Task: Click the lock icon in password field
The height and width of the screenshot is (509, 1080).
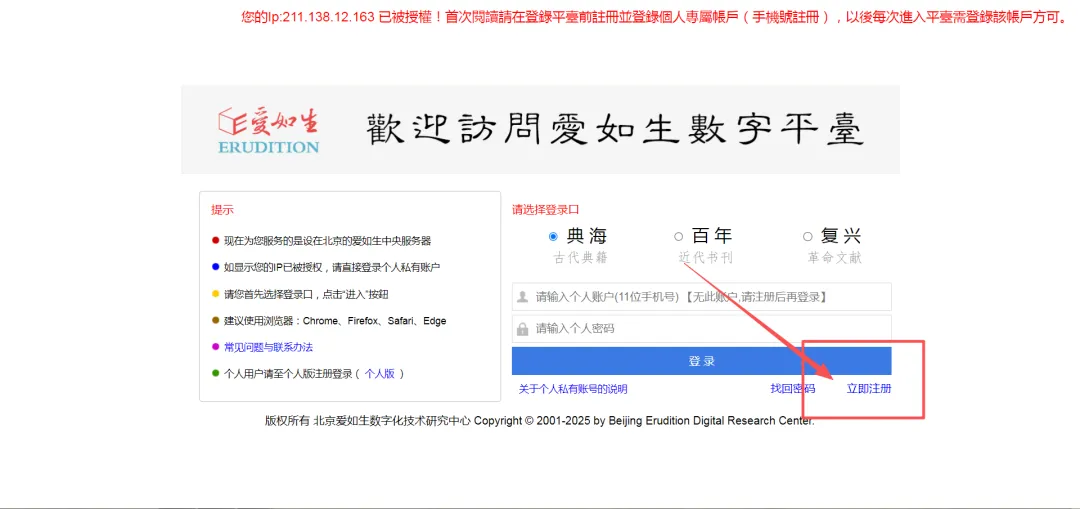Action: (x=523, y=329)
